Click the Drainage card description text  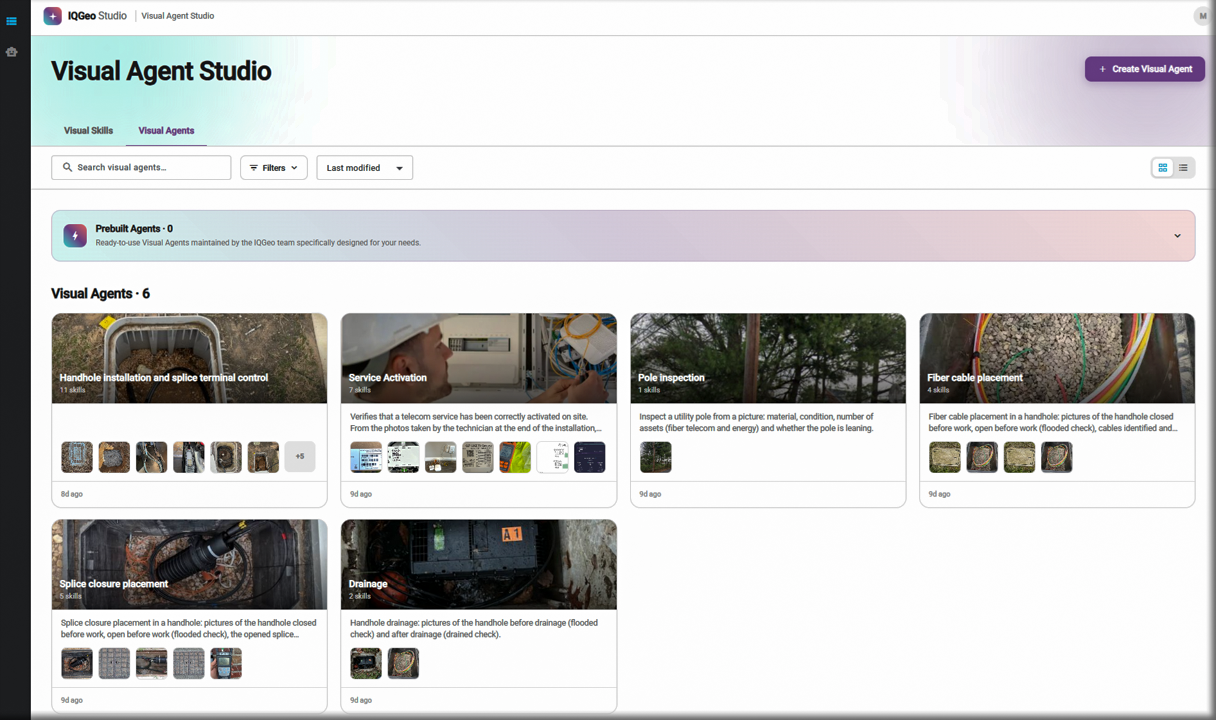click(x=474, y=628)
